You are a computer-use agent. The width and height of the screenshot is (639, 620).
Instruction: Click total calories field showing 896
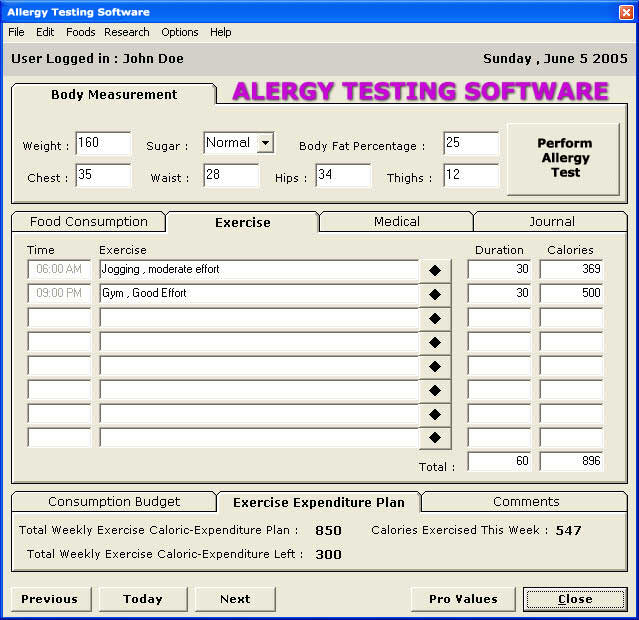click(571, 461)
